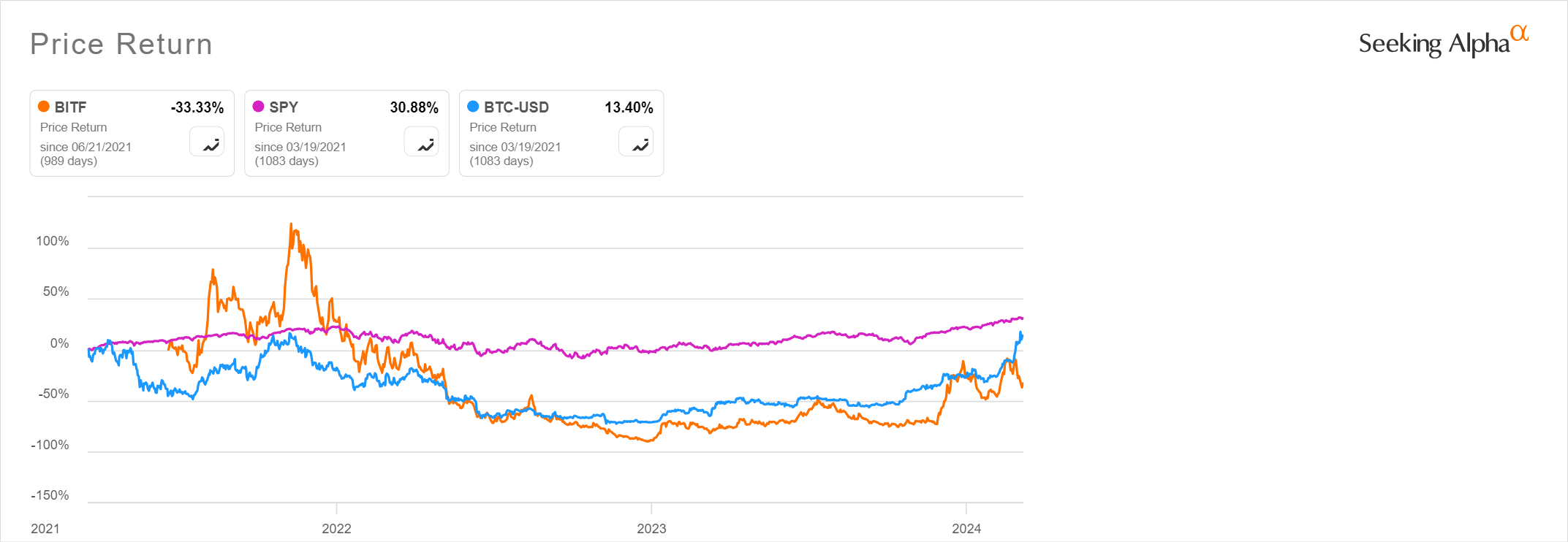Click the "Price Return" chart title
This screenshot has height=542, width=1568.
click(121, 45)
